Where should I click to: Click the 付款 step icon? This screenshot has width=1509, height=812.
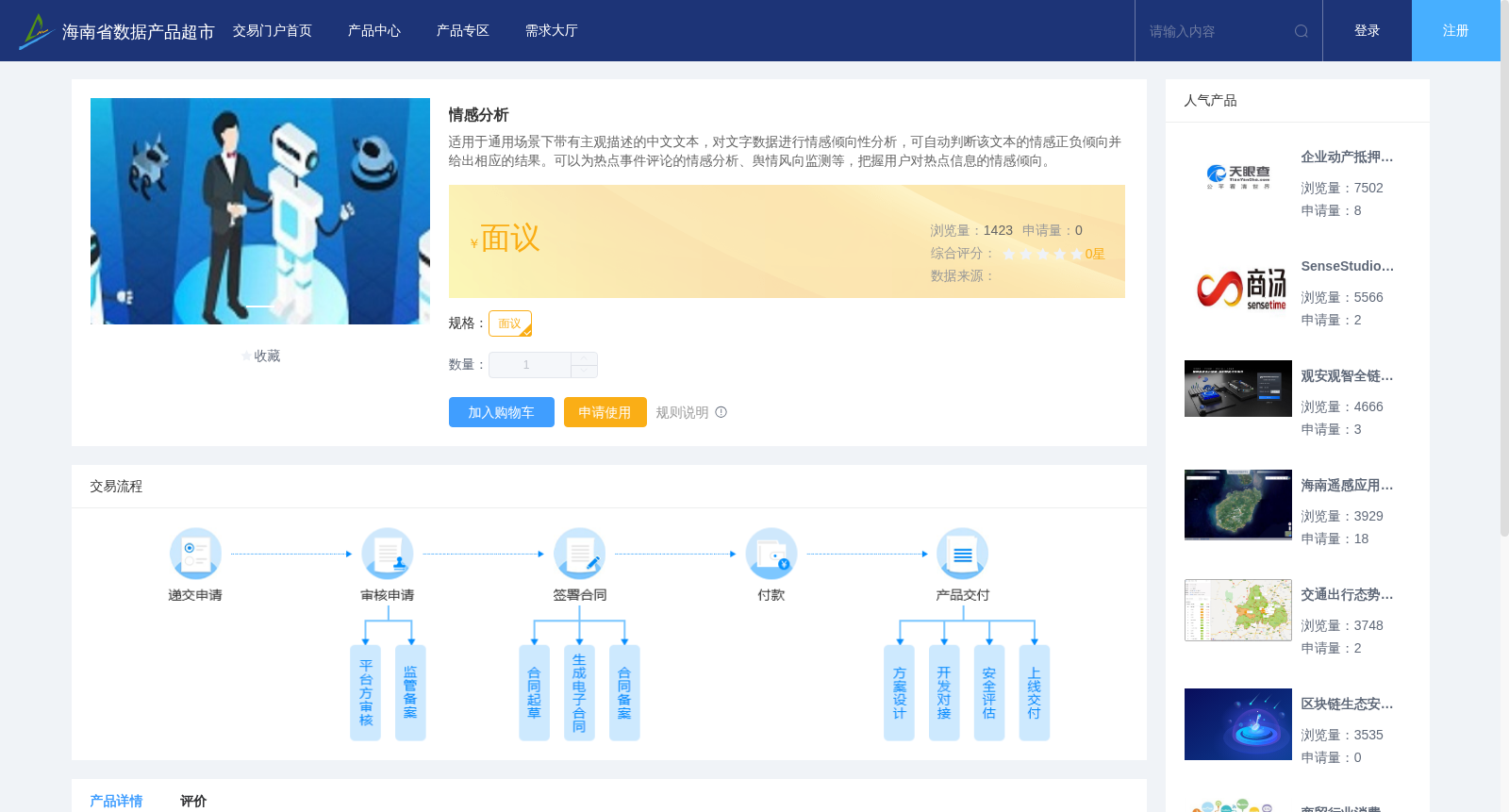point(771,554)
